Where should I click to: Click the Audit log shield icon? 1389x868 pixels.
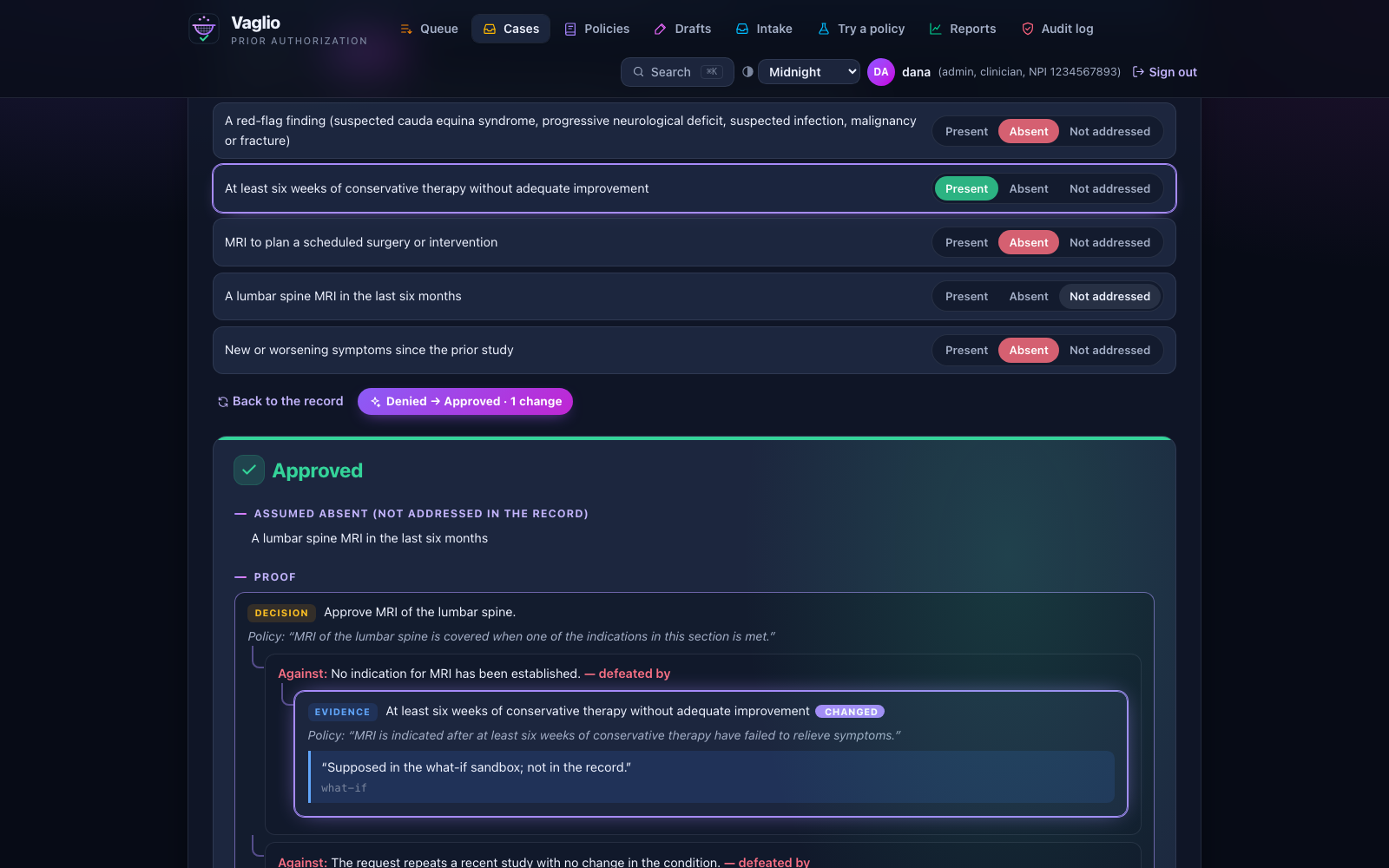pos(1028,29)
